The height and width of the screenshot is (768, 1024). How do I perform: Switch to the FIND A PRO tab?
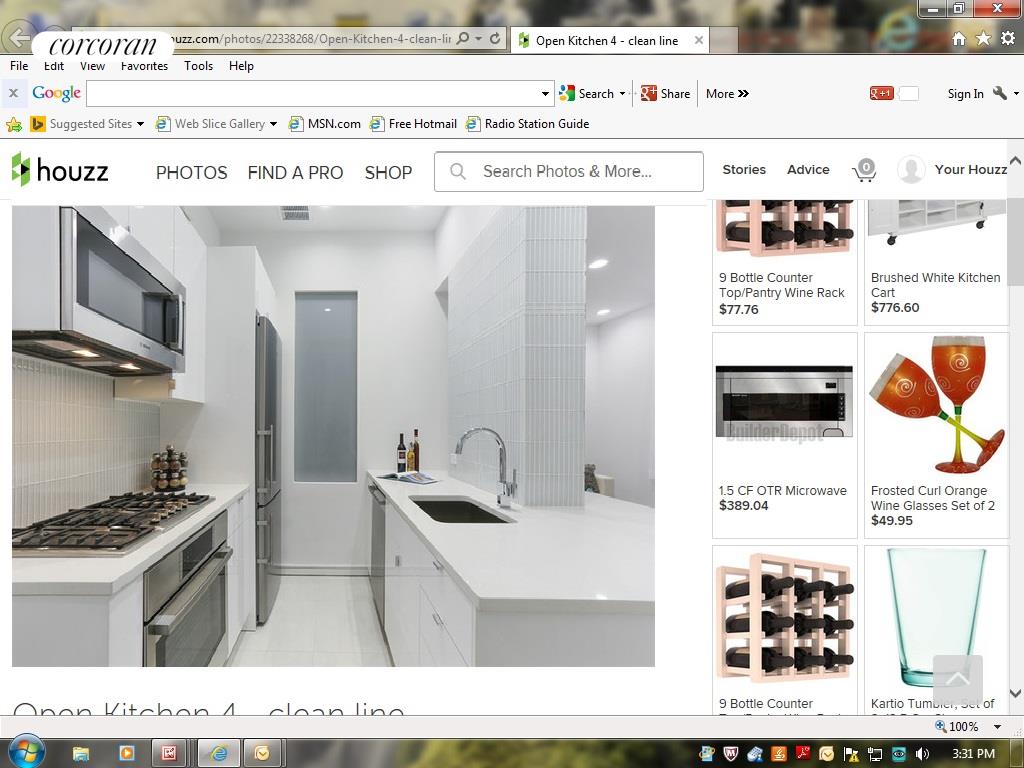(x=295, y=172)
